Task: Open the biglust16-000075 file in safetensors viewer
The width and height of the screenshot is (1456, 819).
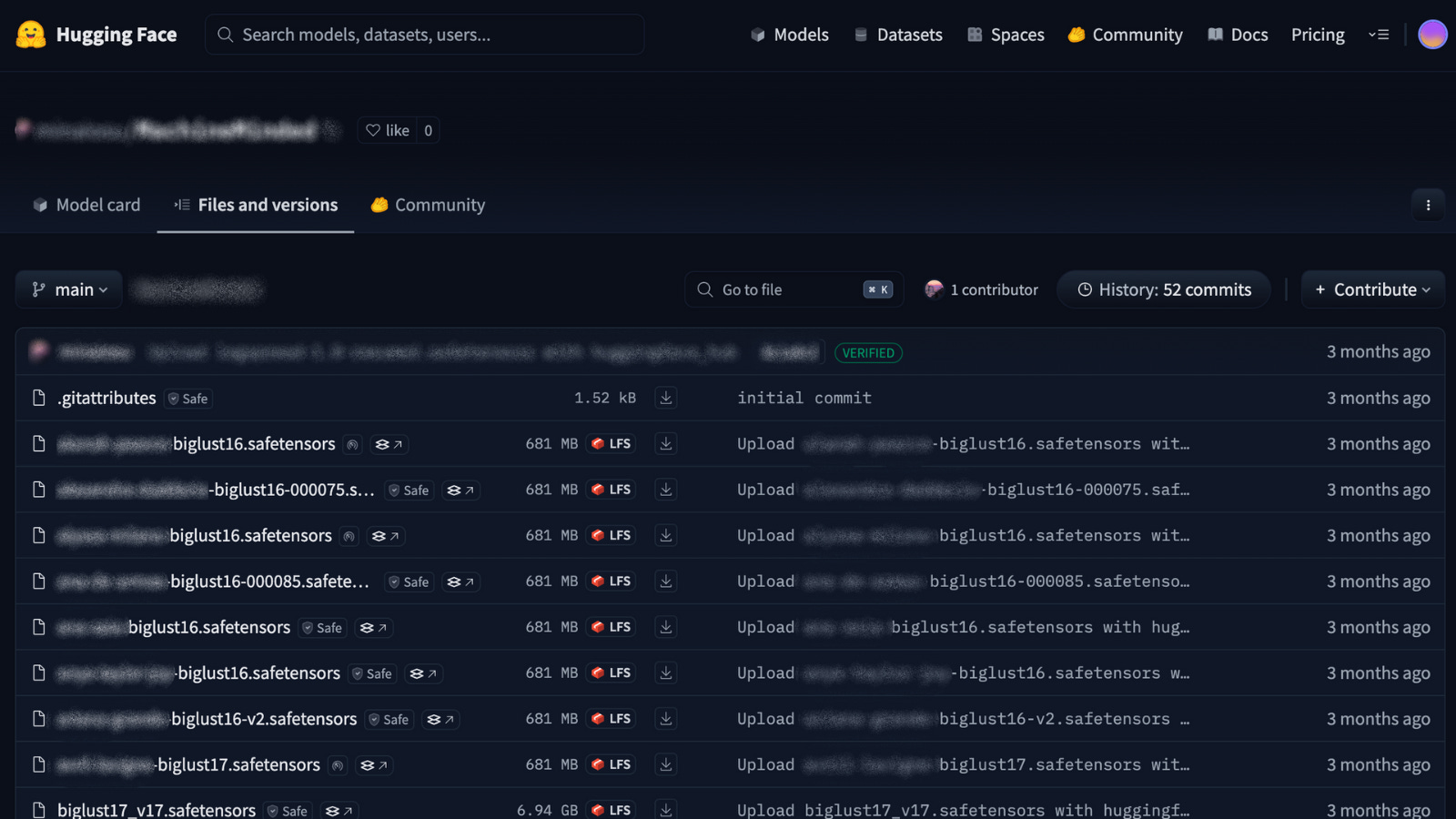Action: tap(460, 490)
